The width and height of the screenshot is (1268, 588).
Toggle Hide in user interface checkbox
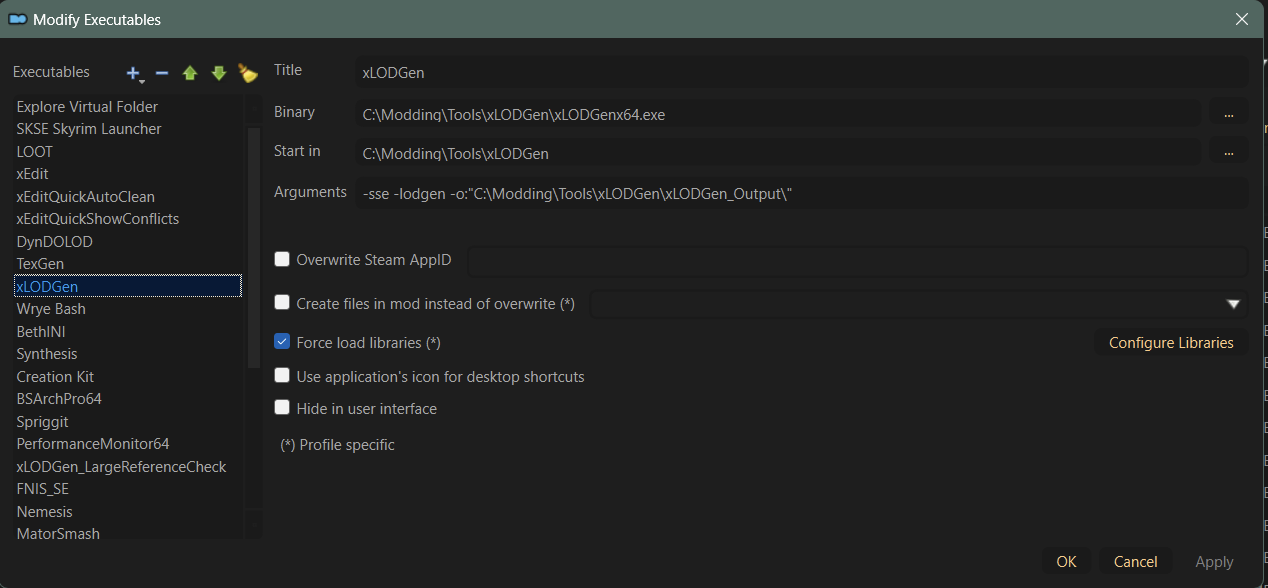coord(282,408)
